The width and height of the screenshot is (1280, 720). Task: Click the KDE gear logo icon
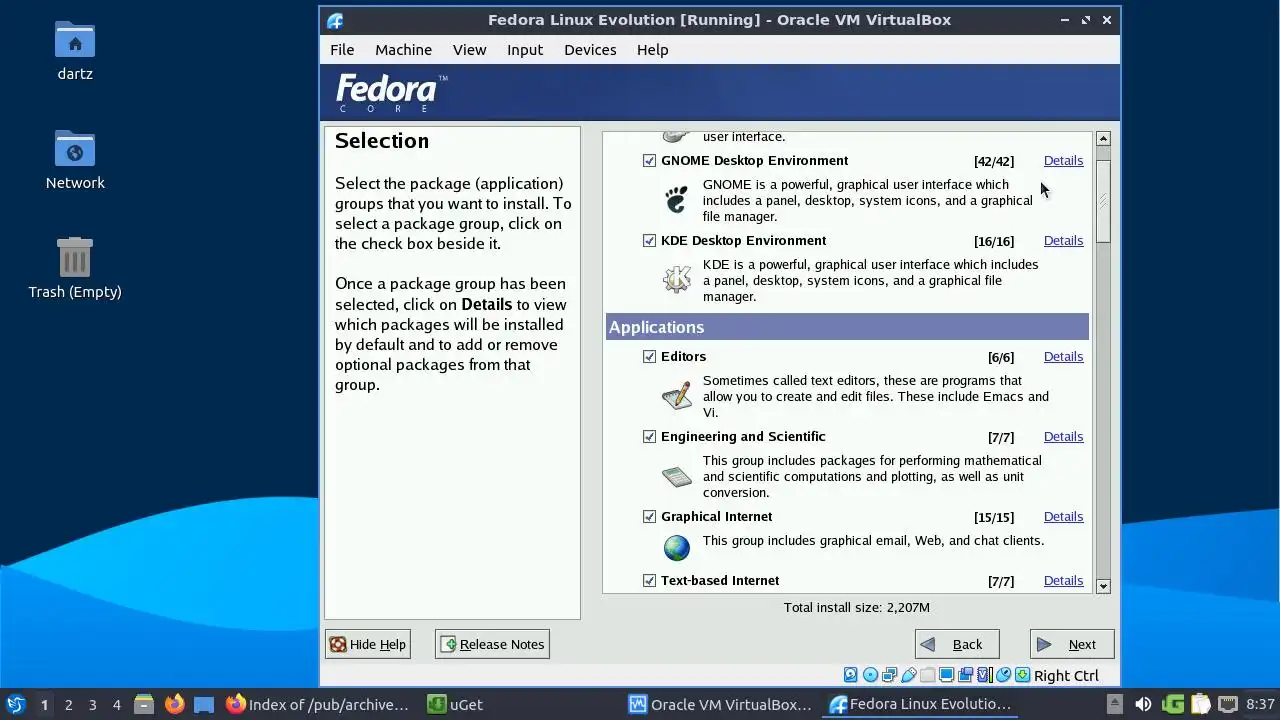pyautogui.click(x=677, y=279)
